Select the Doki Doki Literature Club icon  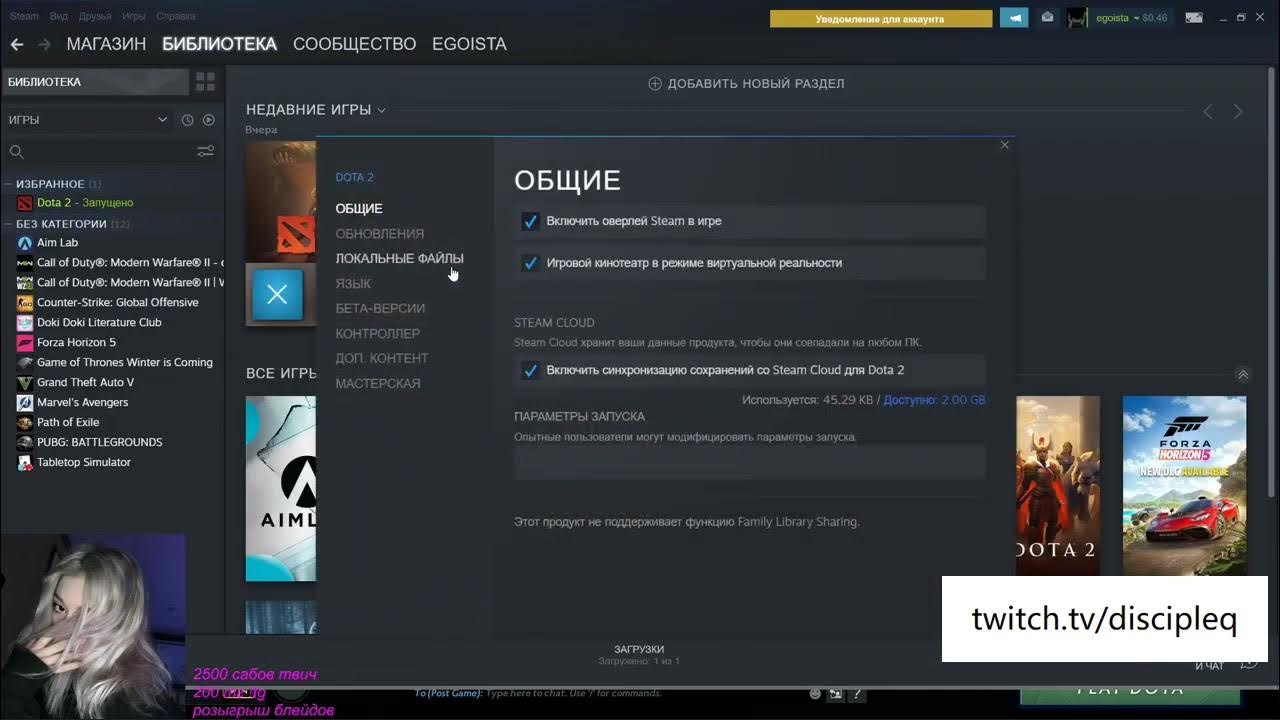coord(25,323)
